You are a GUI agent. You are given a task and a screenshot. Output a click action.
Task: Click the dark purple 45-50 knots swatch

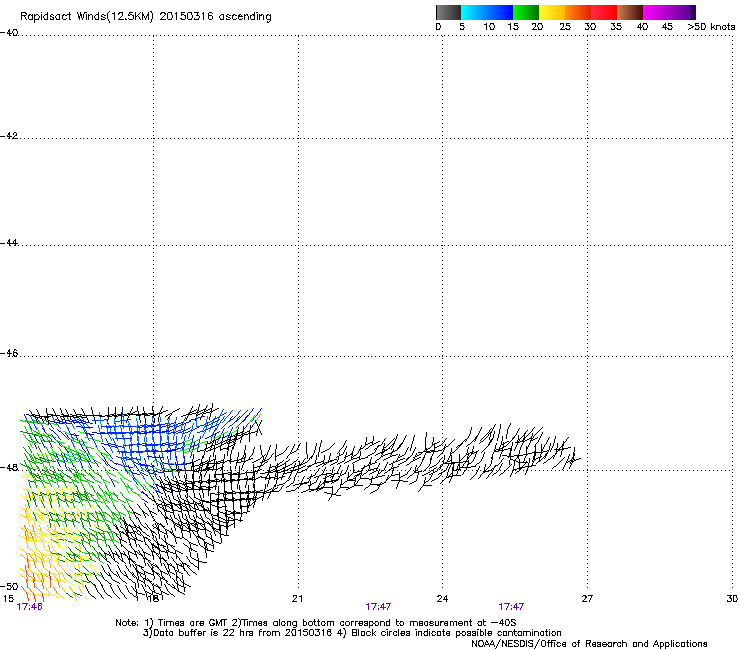click(682, 12)
